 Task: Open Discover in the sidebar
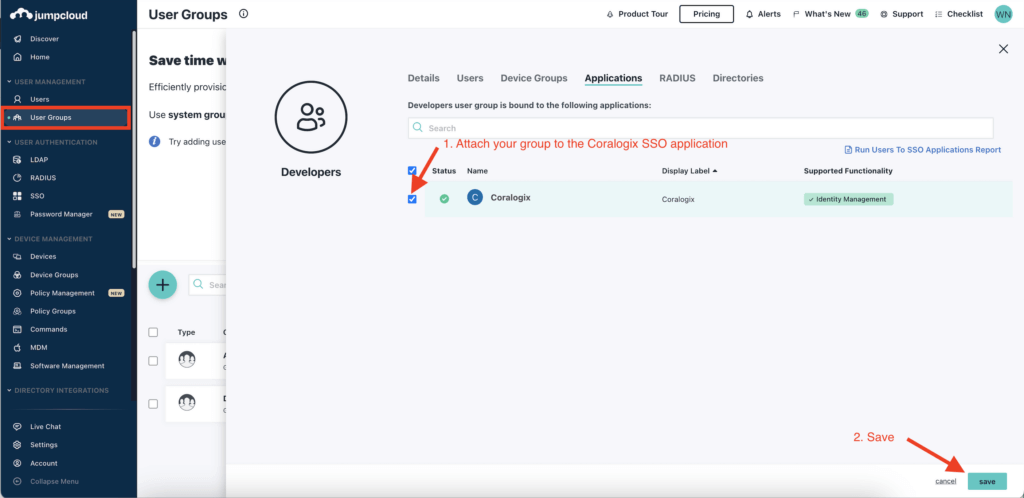[x=44, y=39]
